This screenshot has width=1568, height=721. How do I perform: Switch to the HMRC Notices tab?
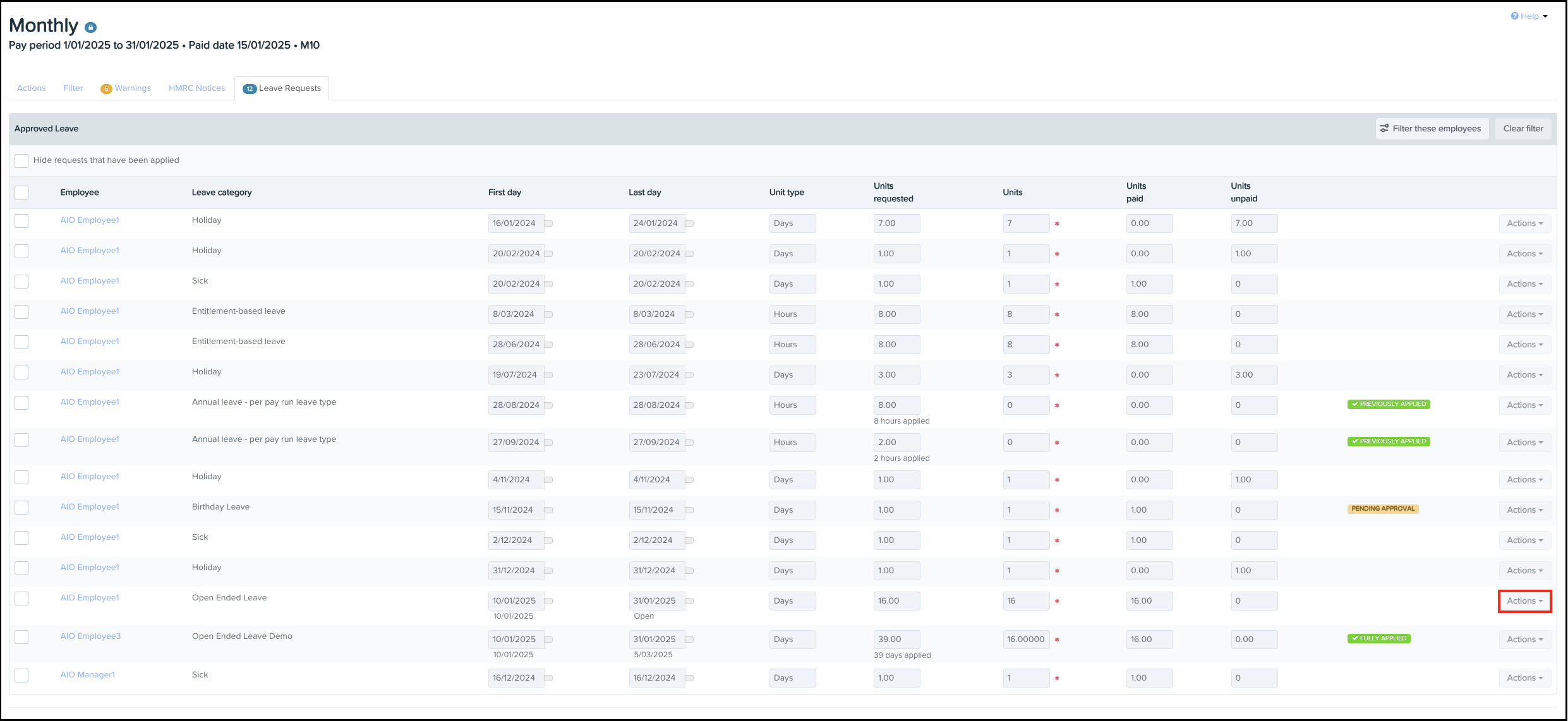coord(196,88)
